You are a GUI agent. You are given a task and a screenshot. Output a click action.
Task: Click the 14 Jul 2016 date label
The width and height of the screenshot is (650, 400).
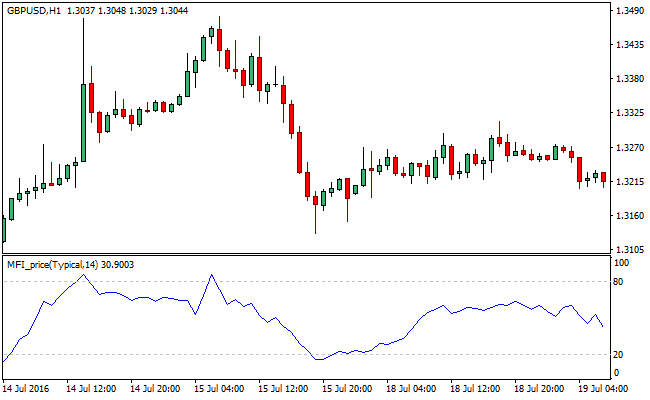tap(26, 388)
